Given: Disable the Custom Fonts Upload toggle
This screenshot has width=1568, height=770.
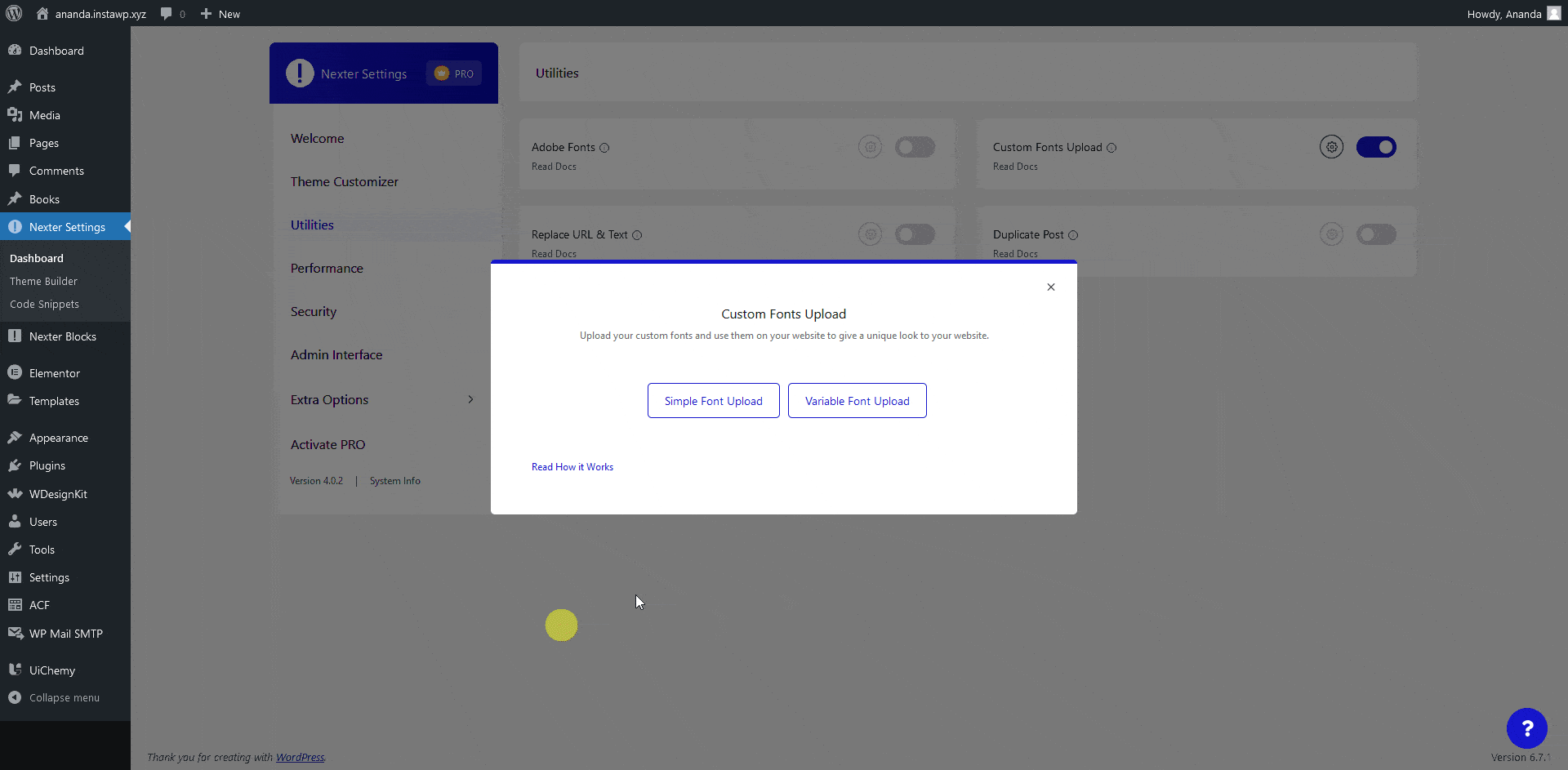Looking at the screenshot, I should pyautogui.click(x=1376, y=147).
